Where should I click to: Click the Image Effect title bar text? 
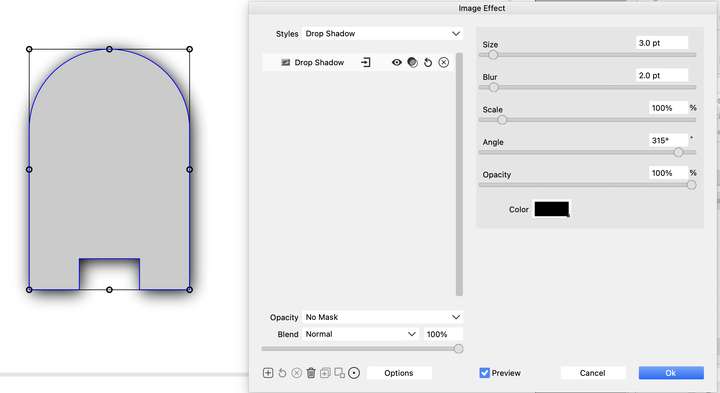482,8
